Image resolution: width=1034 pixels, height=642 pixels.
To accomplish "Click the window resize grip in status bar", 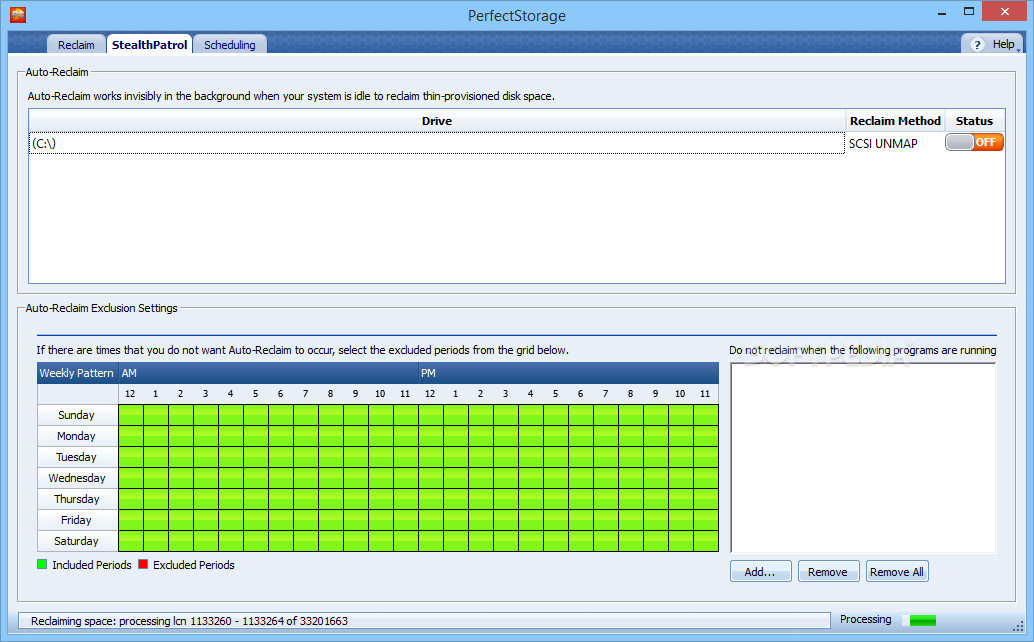I will [1018, 626].
